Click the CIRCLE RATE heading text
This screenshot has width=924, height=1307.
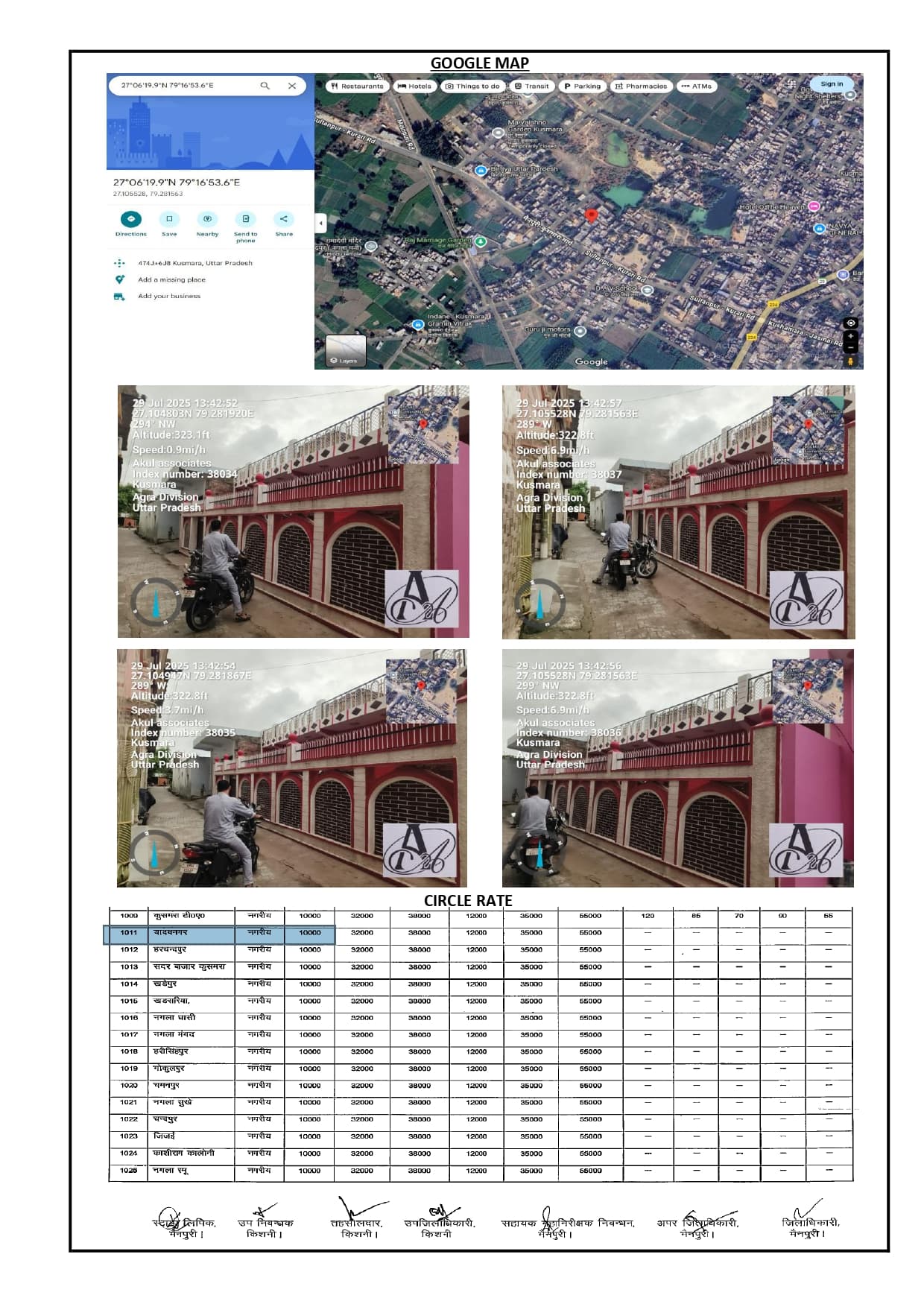(x=468, y=900)
